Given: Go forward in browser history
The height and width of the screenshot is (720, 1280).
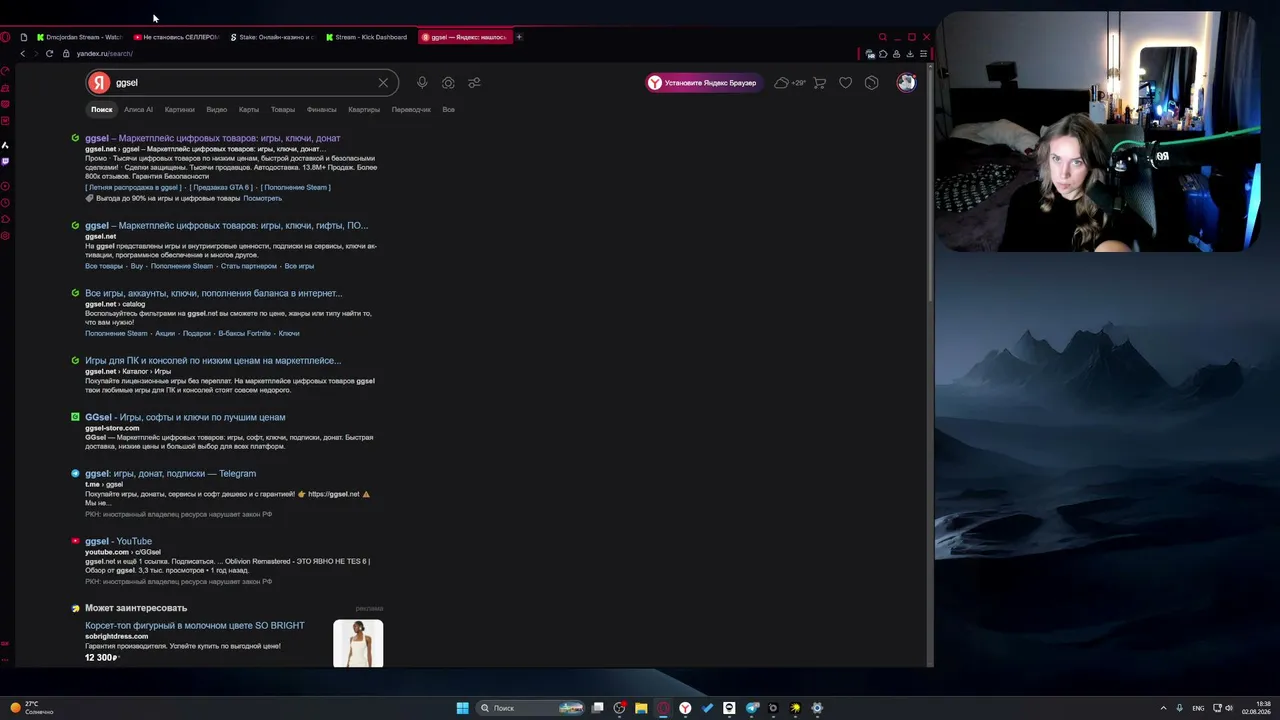Looking at the screenshot, I should pyautogui.click(x=35, y=53).
